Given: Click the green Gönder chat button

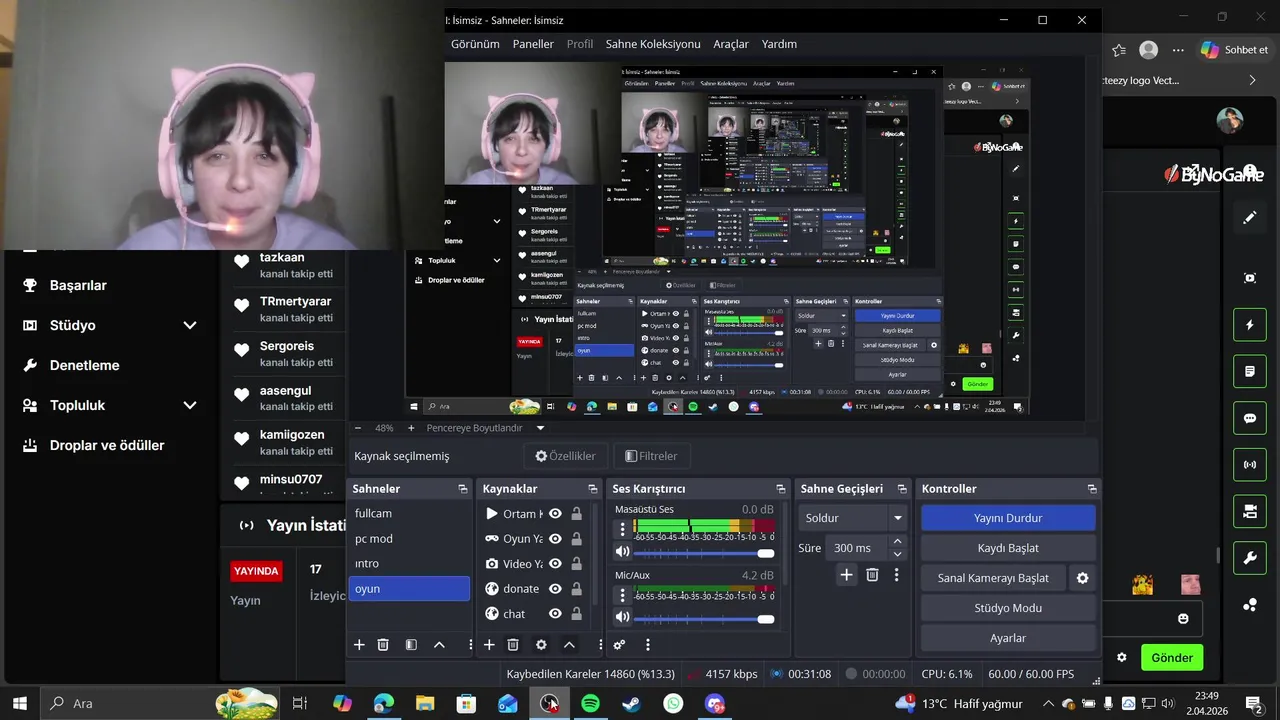Looking at the screenshot, I should coord(1172,658).
